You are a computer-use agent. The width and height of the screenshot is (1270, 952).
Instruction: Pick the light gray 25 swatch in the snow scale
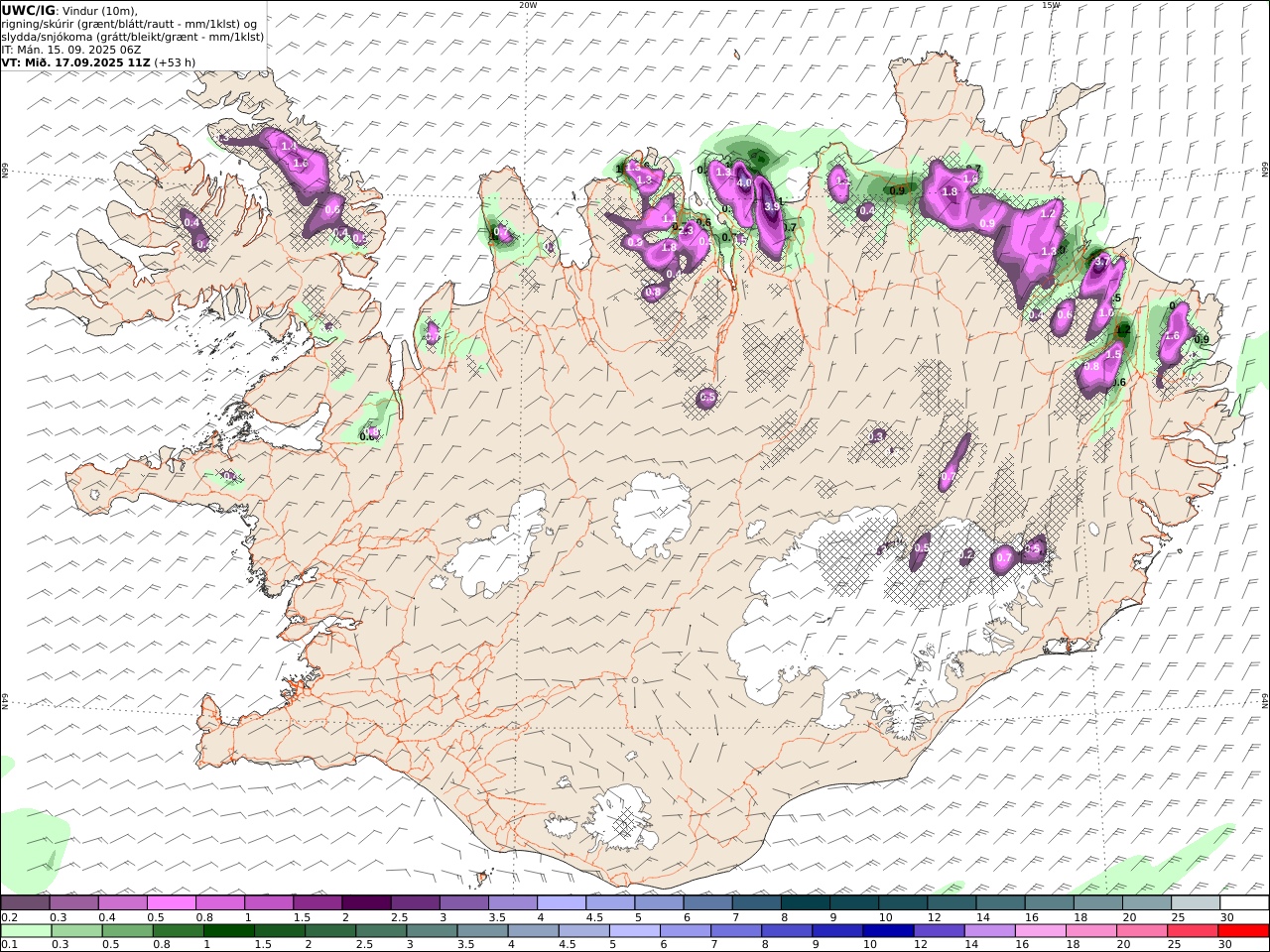1195,903
